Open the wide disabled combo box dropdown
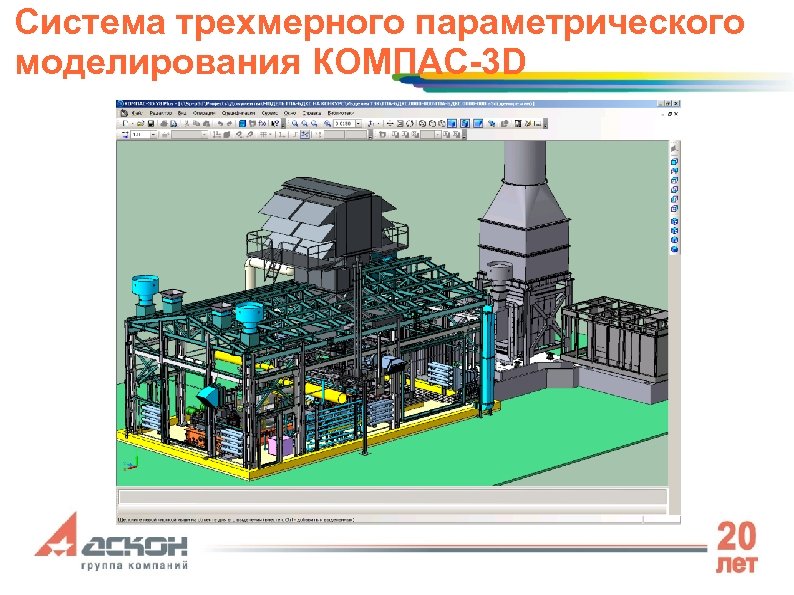Screen dimensions: 794x595 205,135
